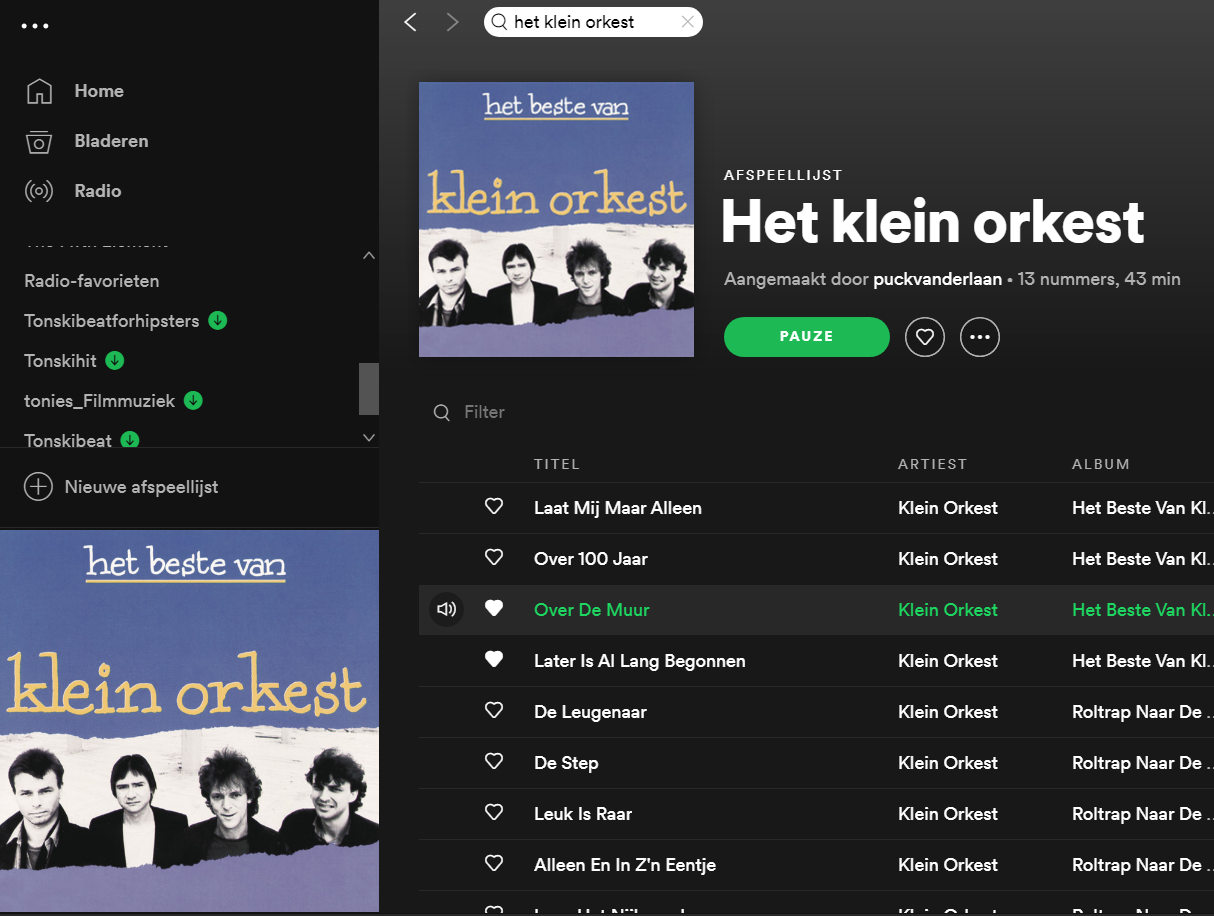The image size is (1214, 916).
Task: Click the speaker icon on playing track
Action: tap(446, 609)
